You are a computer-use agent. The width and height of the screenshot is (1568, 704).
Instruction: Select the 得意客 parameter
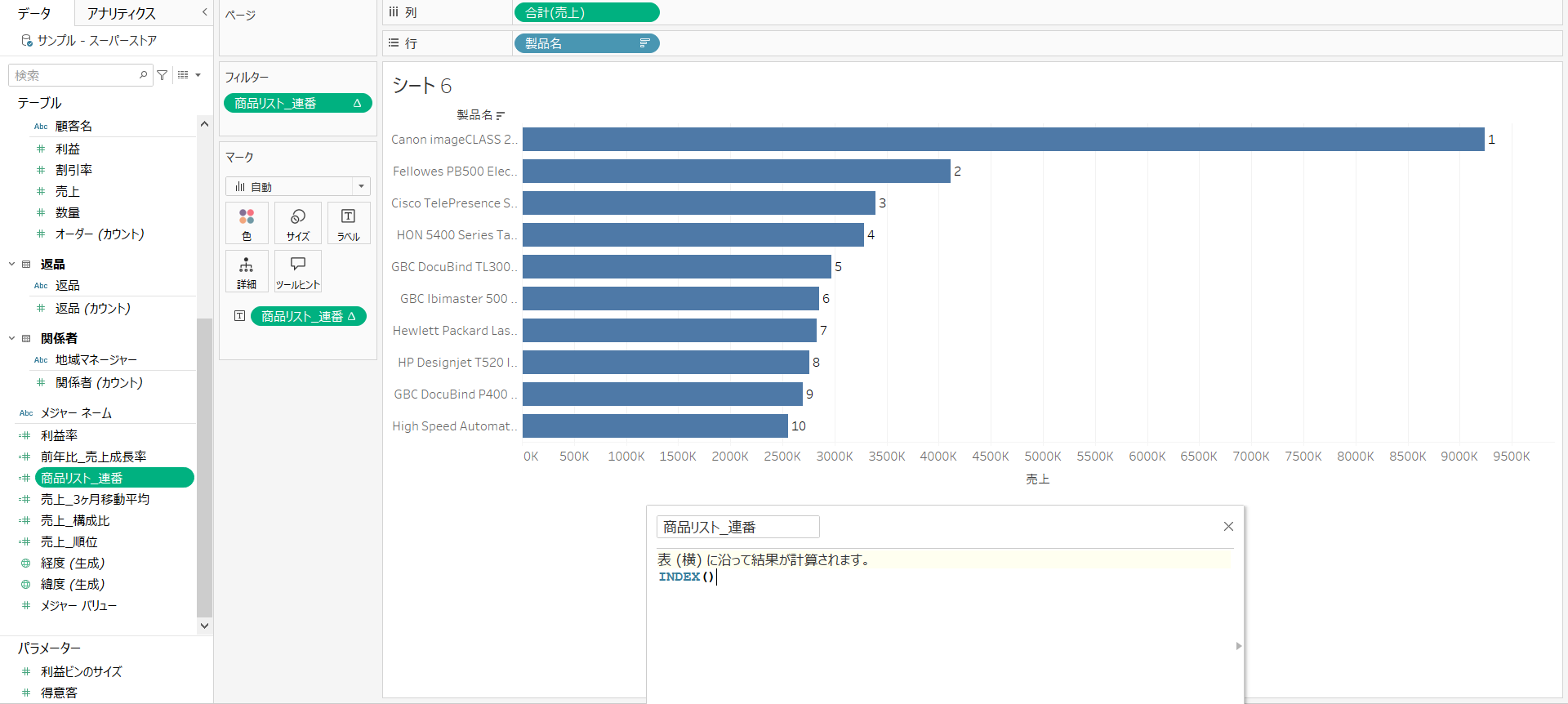click(60, 693)
